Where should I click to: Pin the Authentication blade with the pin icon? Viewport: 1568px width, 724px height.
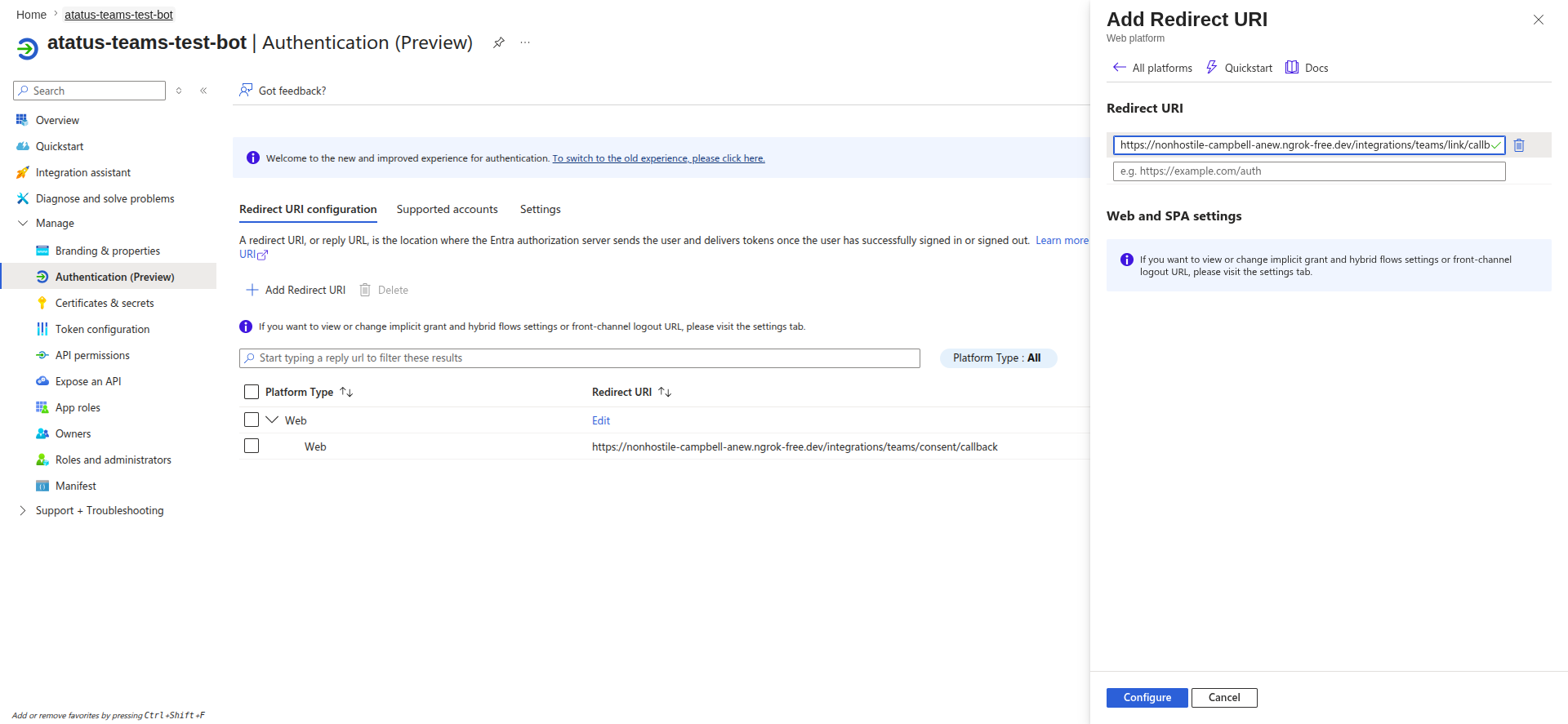pos(498,42)
